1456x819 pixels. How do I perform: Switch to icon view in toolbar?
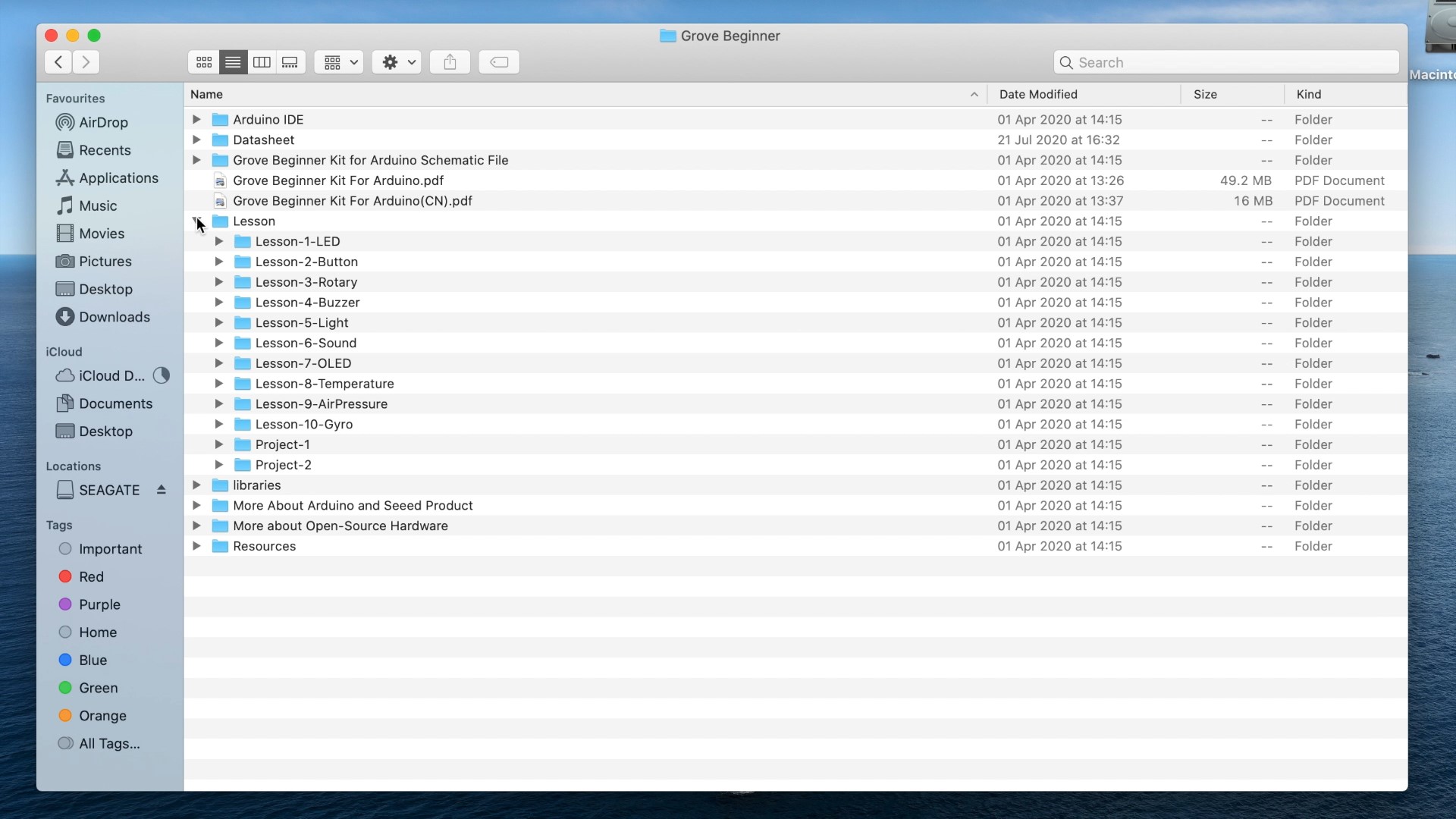click(x=204, y=62)
